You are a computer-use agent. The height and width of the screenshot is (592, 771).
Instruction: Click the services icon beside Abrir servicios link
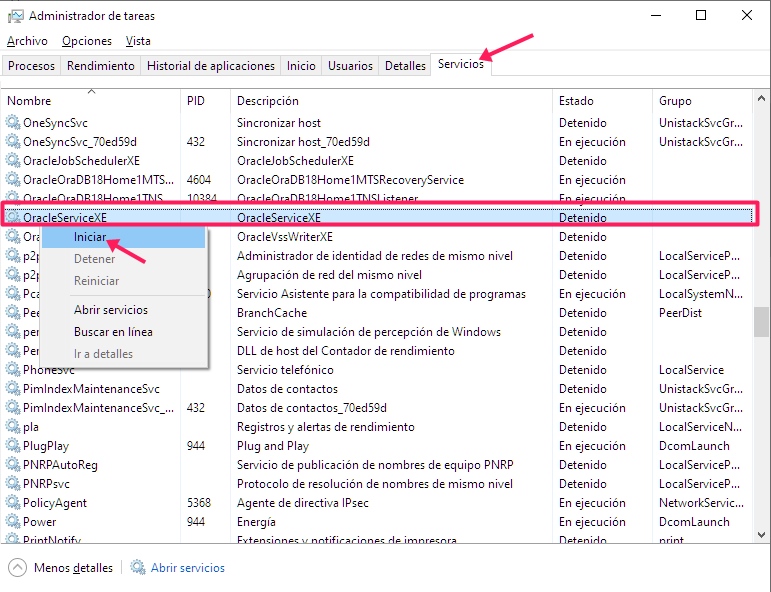(x=138, y=568)
